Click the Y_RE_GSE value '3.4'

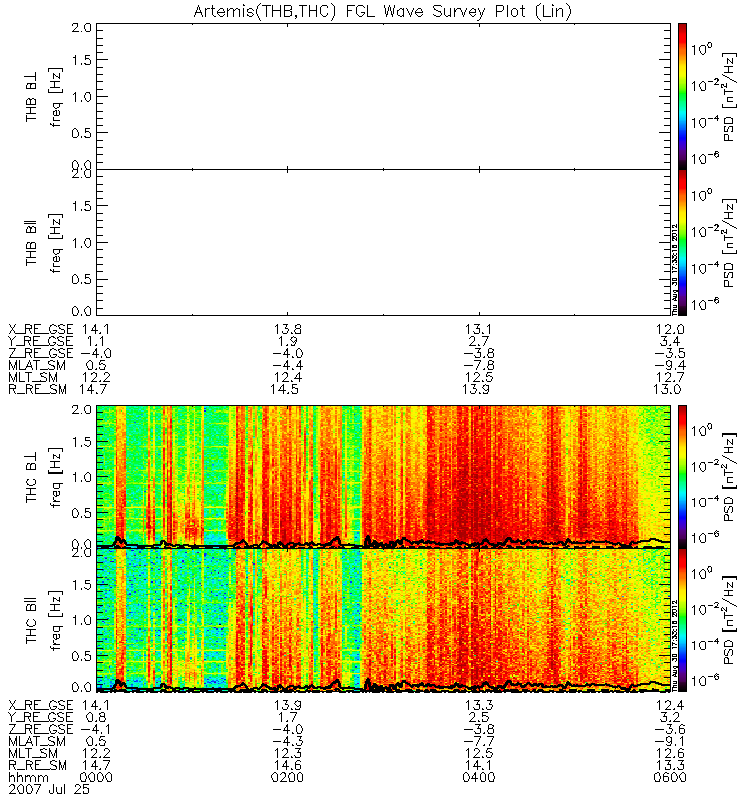(670, 341)
